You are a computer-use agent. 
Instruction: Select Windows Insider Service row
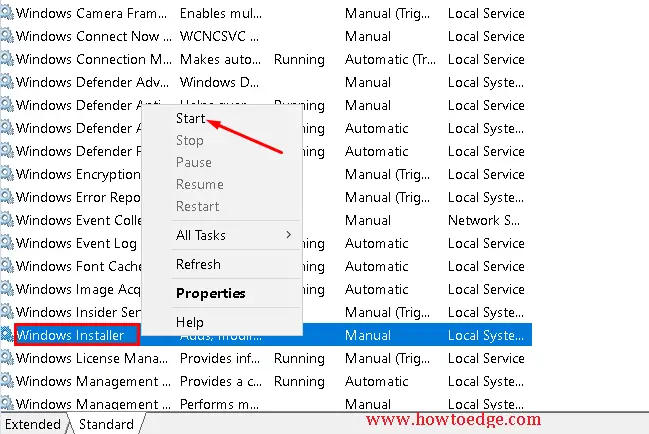tap(78, 312)
